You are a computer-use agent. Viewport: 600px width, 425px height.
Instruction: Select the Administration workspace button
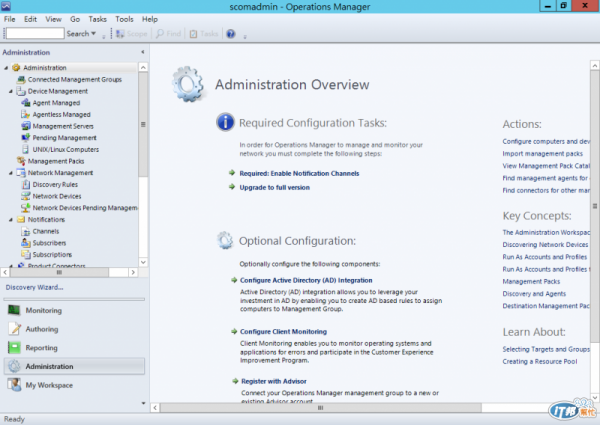75,366
